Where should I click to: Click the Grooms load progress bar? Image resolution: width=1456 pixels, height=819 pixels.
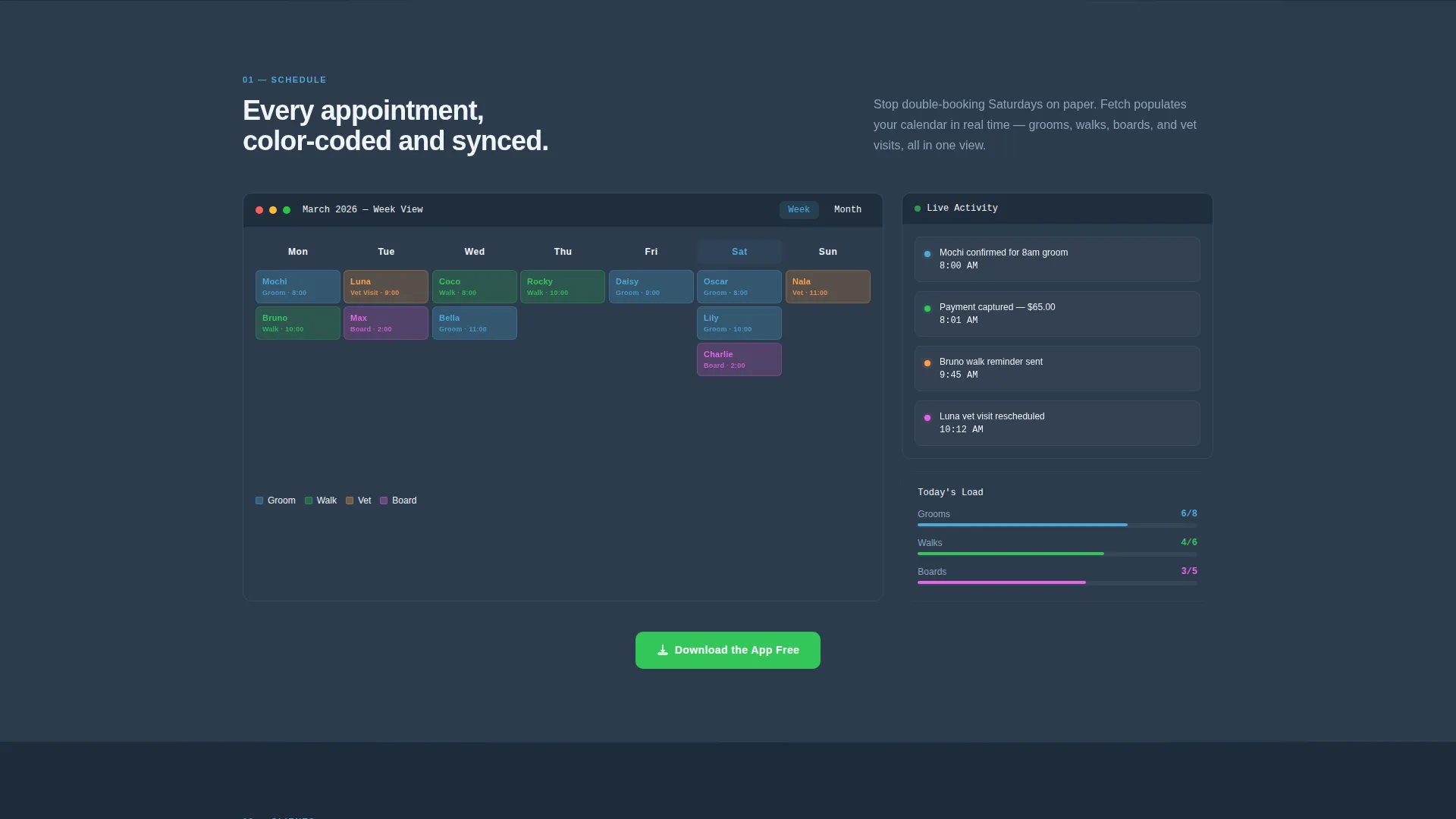pos(1057,525)
